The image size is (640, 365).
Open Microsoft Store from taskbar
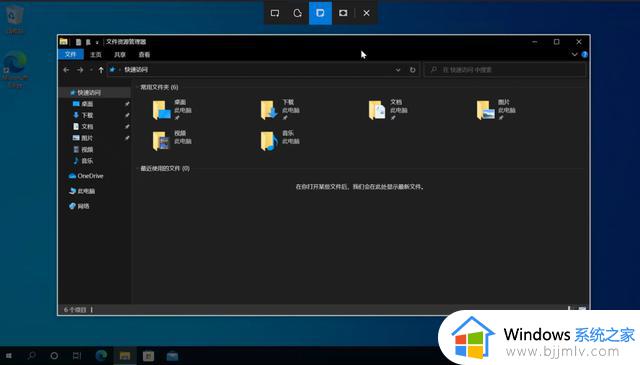click(x=149, y=356)
